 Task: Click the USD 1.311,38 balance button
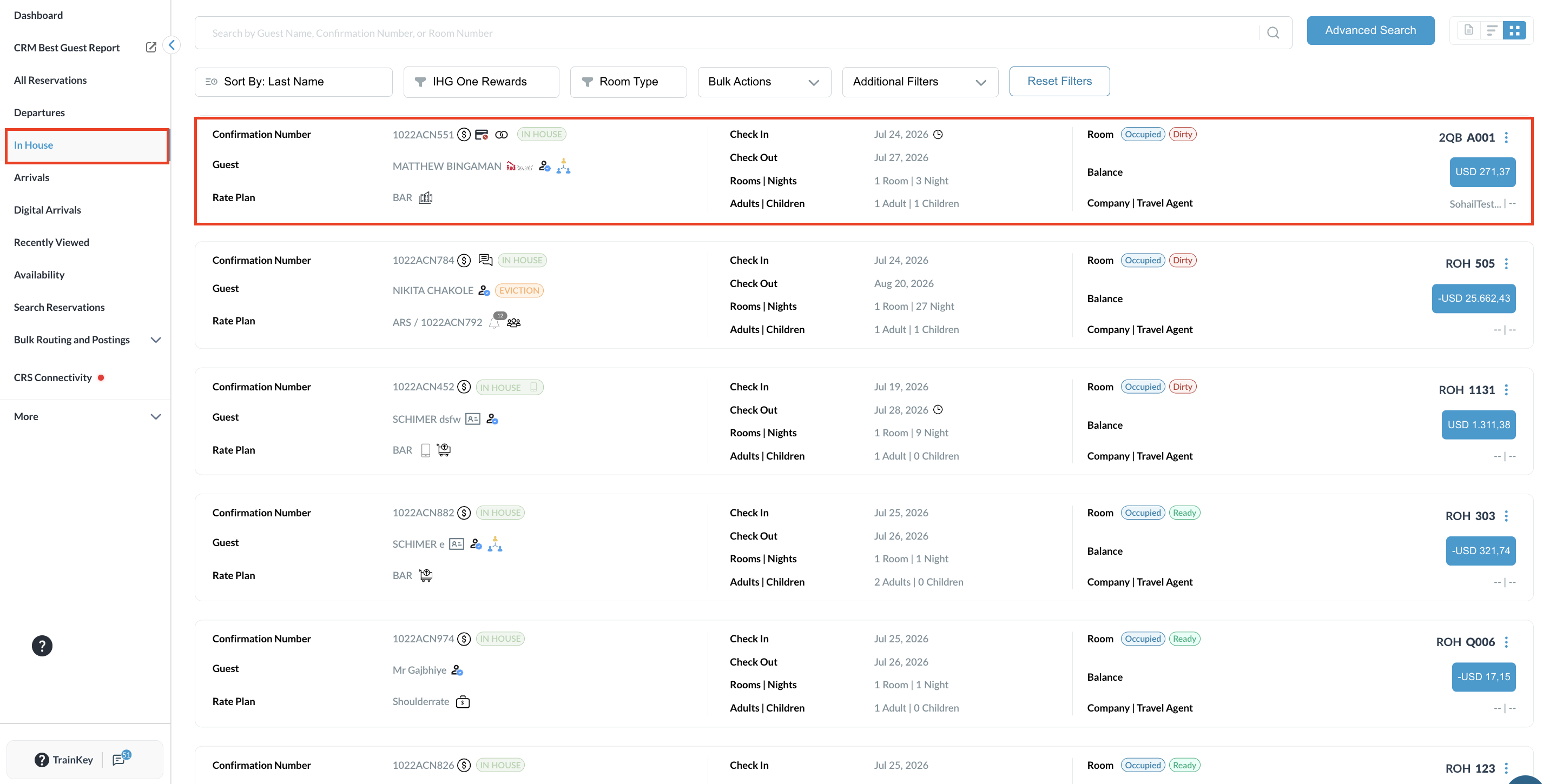point(1478,425)
